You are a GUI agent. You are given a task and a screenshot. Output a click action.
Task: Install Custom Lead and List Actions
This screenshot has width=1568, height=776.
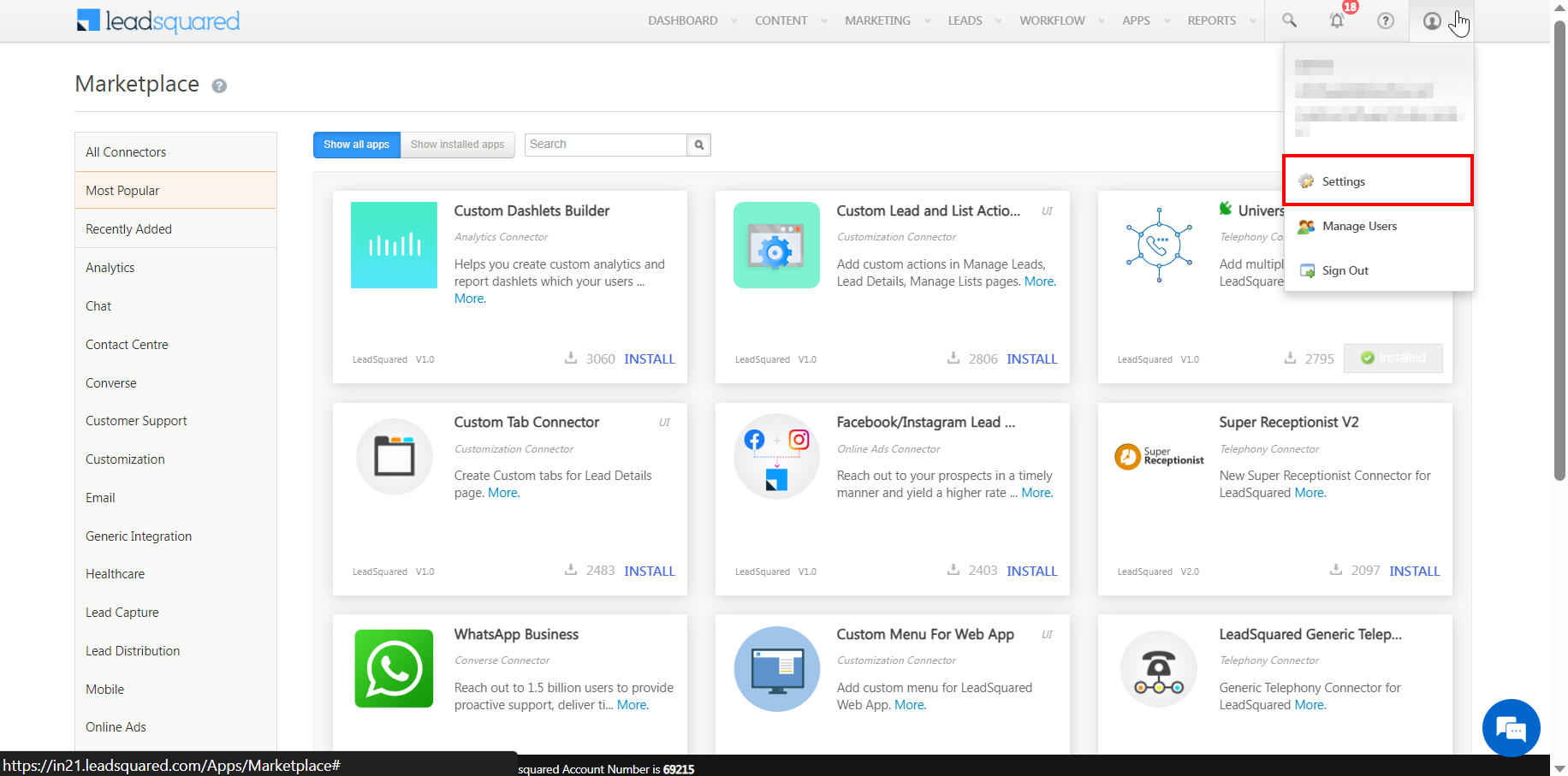coord(1032,358)
